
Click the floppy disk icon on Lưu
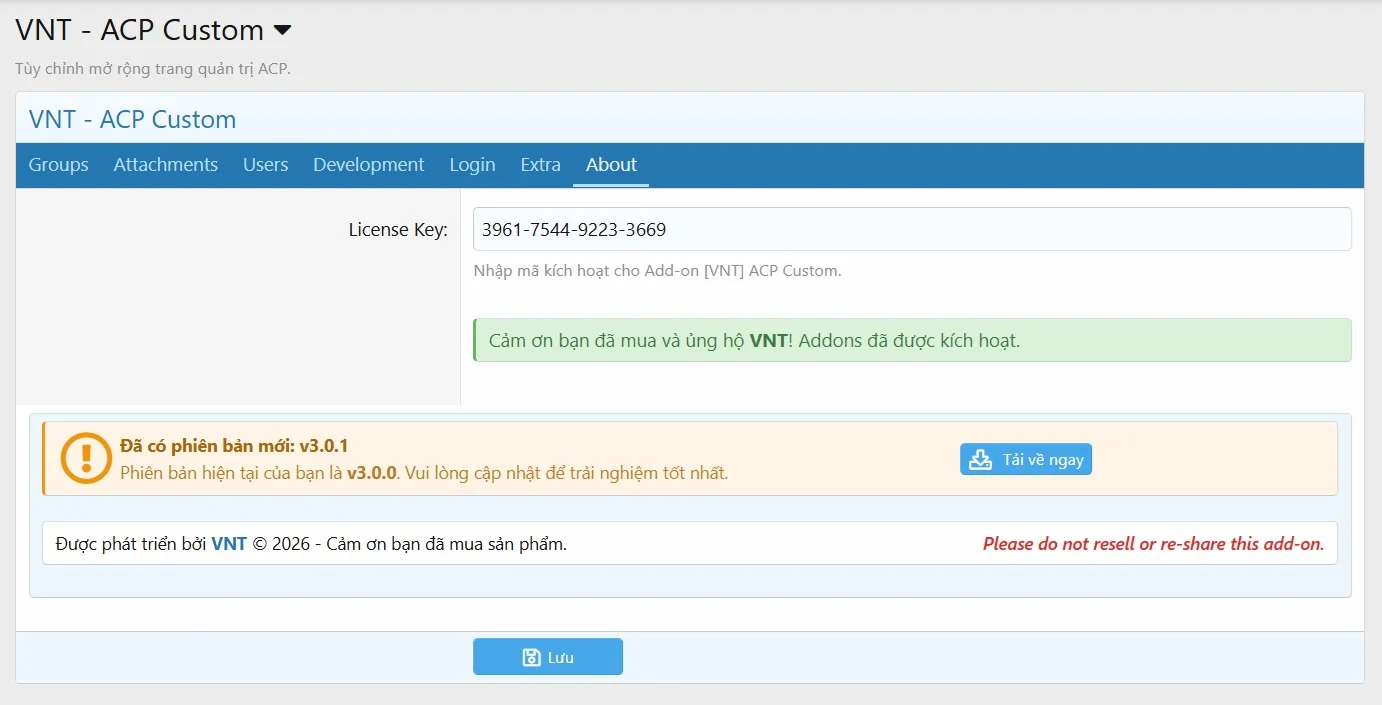(532, 657)
